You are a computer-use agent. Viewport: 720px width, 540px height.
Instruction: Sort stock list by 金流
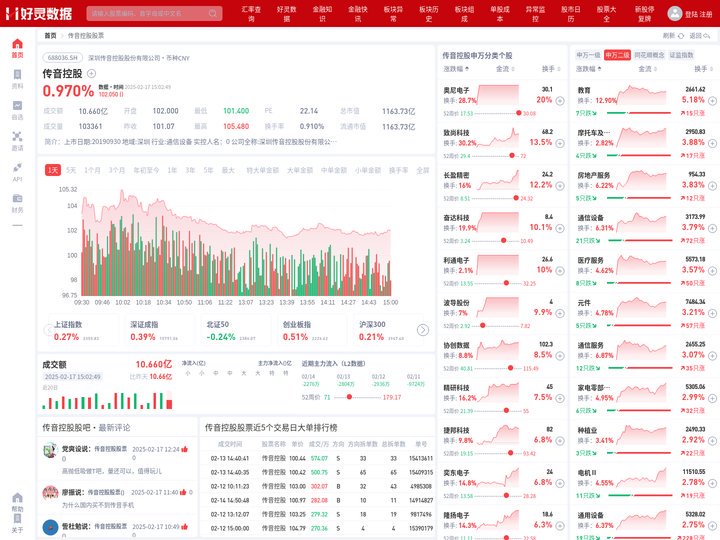(505, 69)
